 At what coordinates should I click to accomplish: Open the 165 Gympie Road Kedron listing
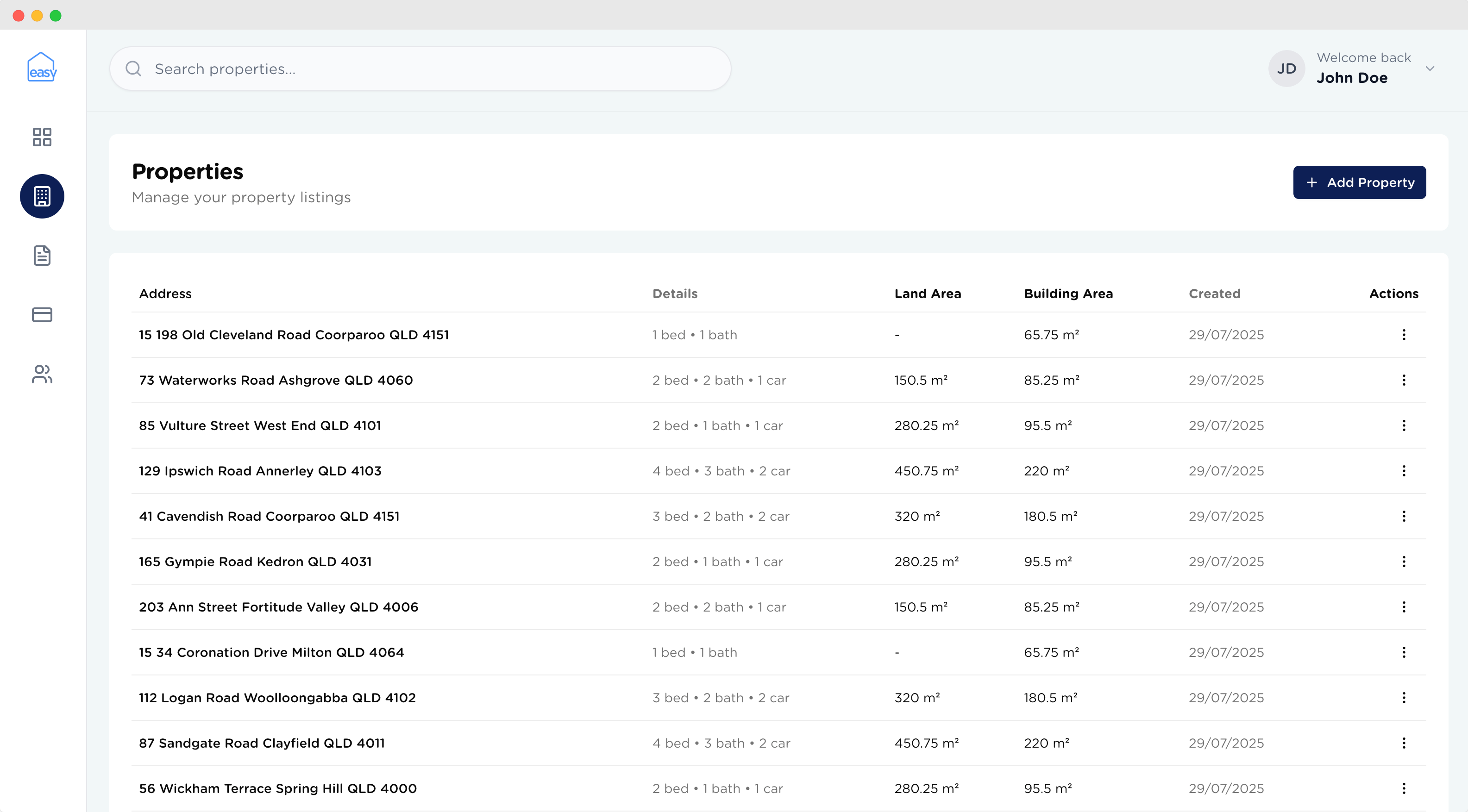[x=255, y=561]
